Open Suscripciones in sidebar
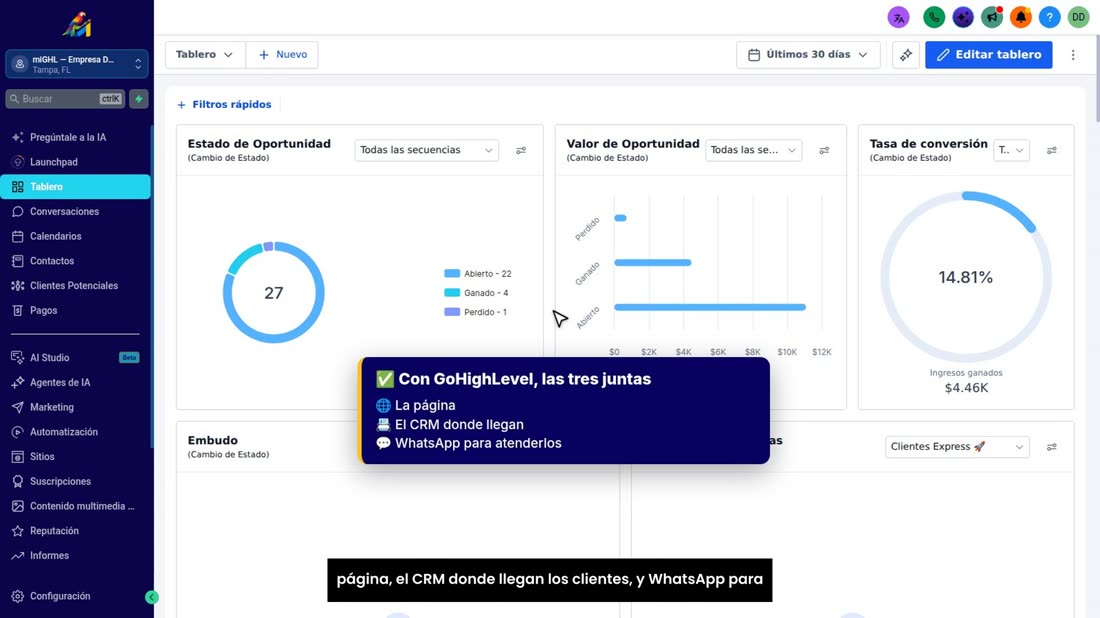The width and height of the screenshot is (1100, 618). (75, 481)
